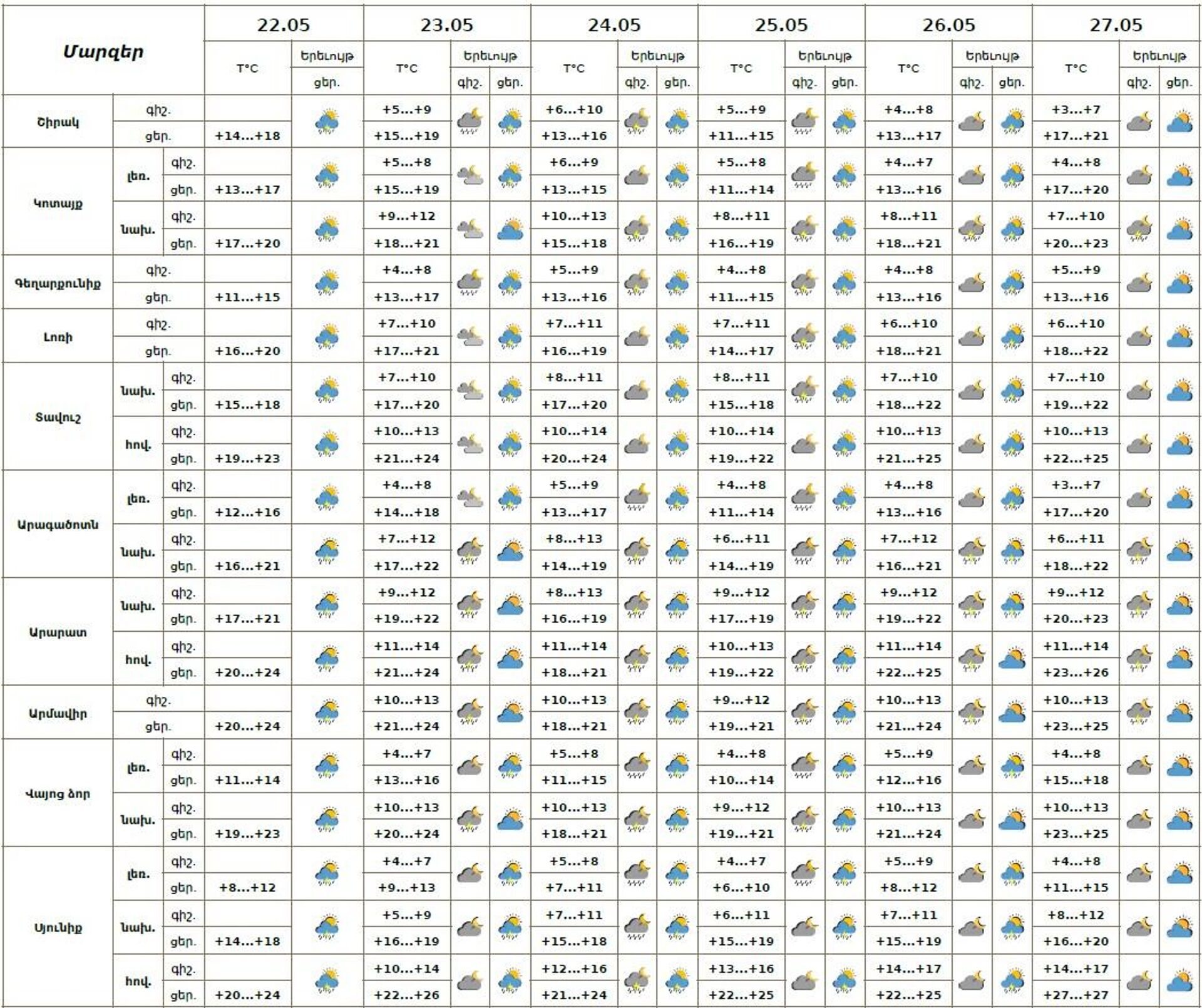Click Շիրակ 22.05 day temperature +14...+18
The height and width of the screenshot is (1008, 1202).
(247, 136)
